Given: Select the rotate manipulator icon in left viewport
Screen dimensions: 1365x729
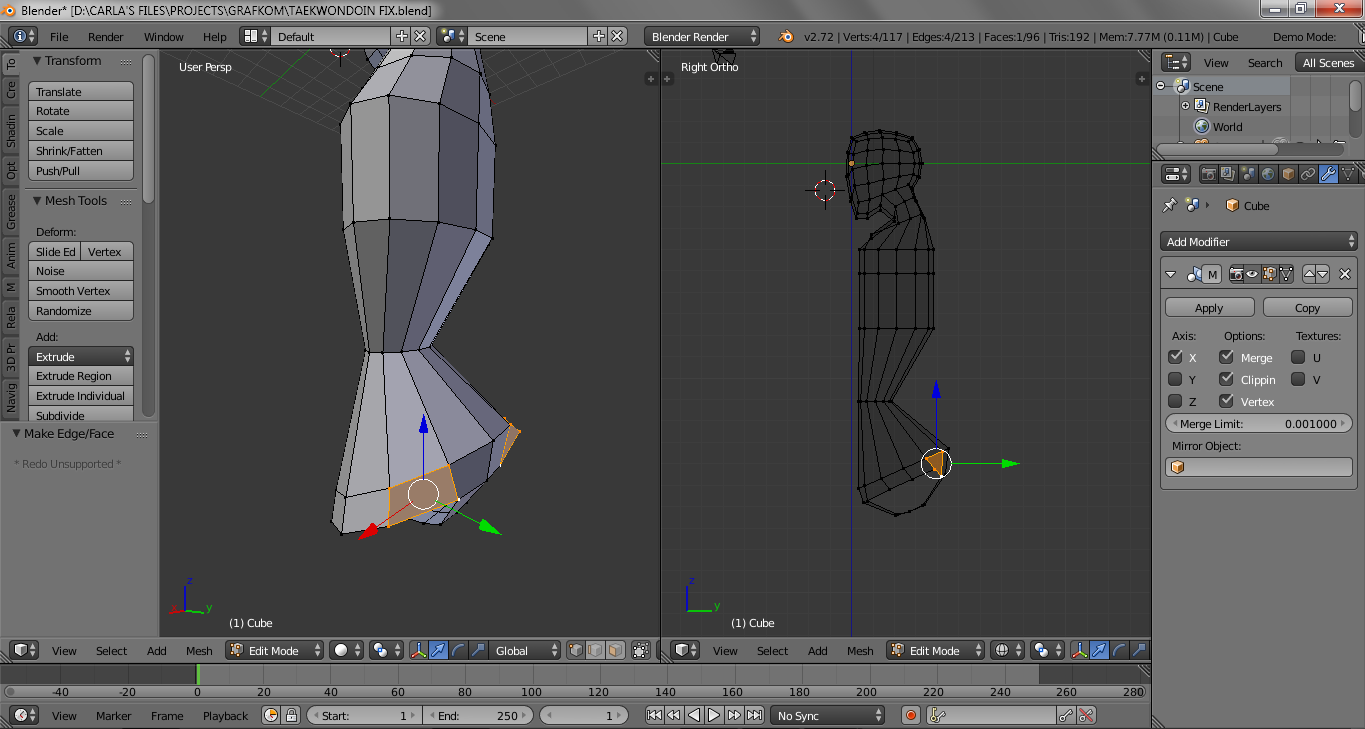Looking at the screenshot, I should (458, 650).
